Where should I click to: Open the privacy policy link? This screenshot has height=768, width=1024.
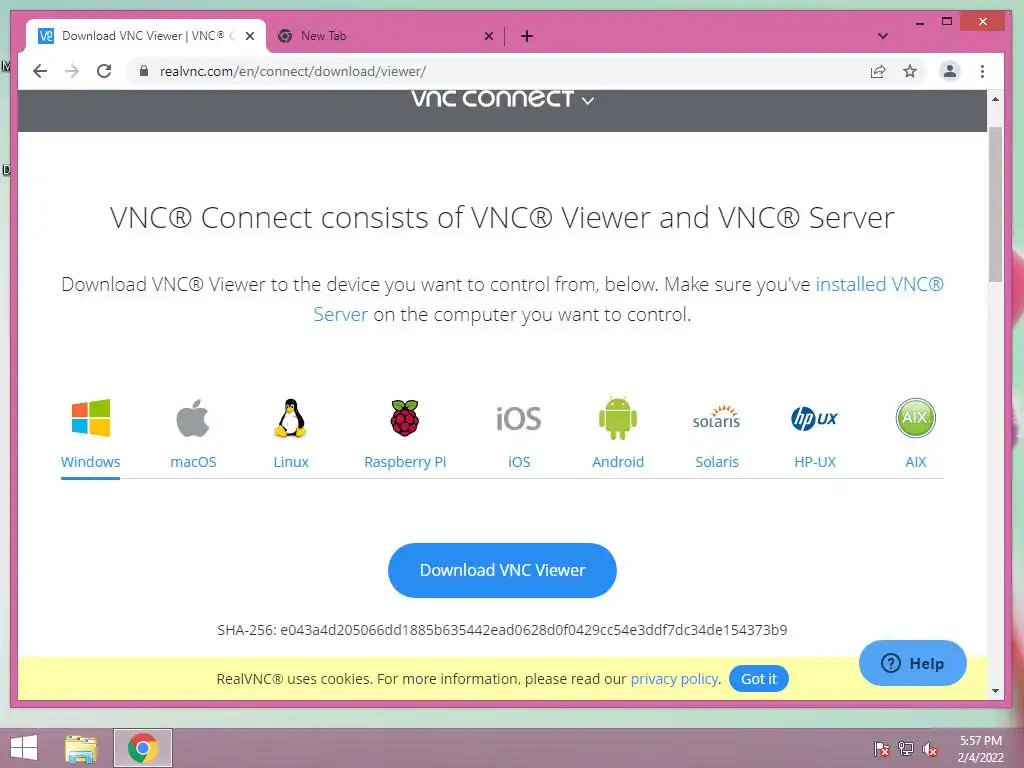click(x=674, y=679)
